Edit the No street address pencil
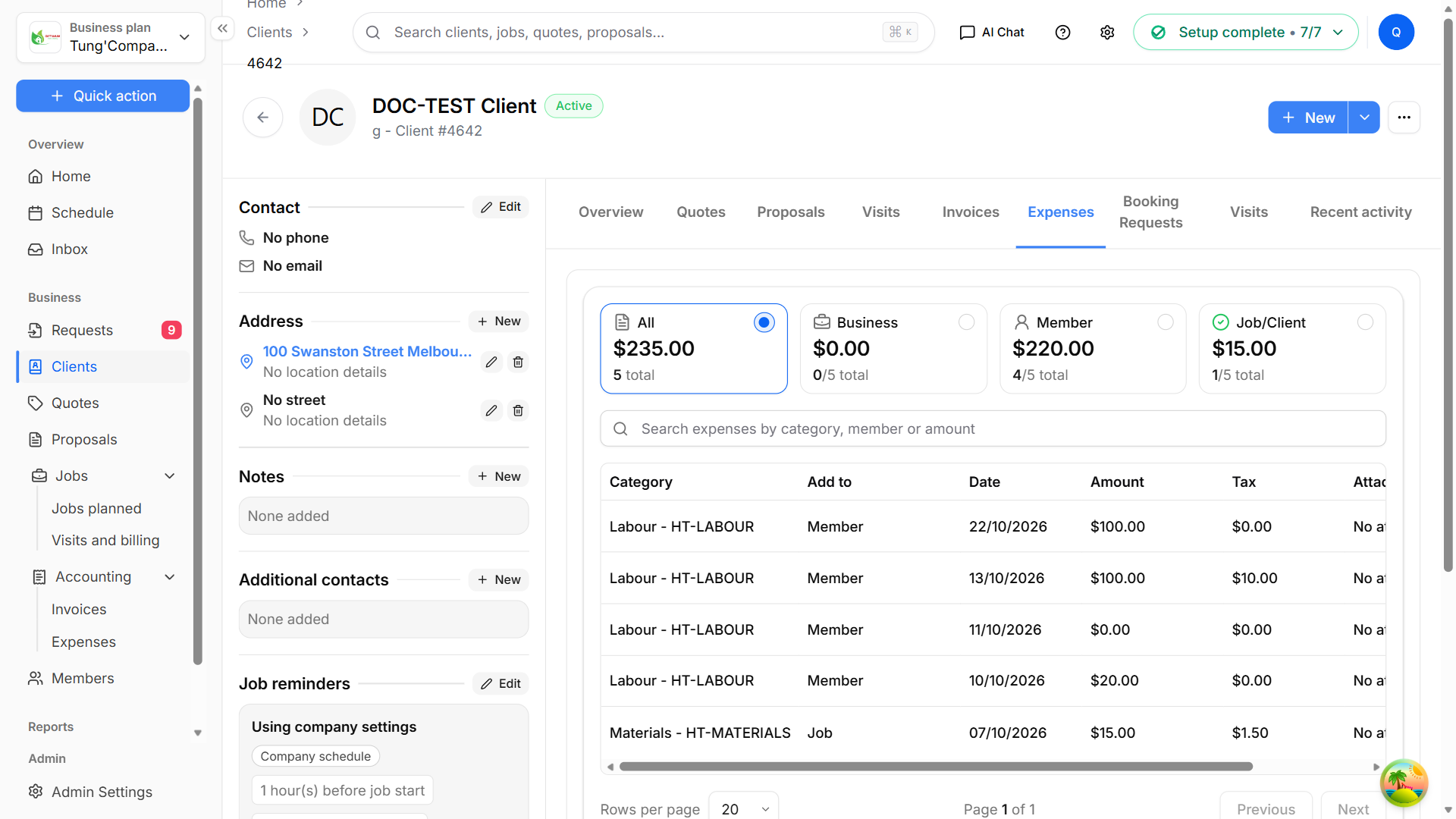1456x819 pixels. click(x=491, y=410)
